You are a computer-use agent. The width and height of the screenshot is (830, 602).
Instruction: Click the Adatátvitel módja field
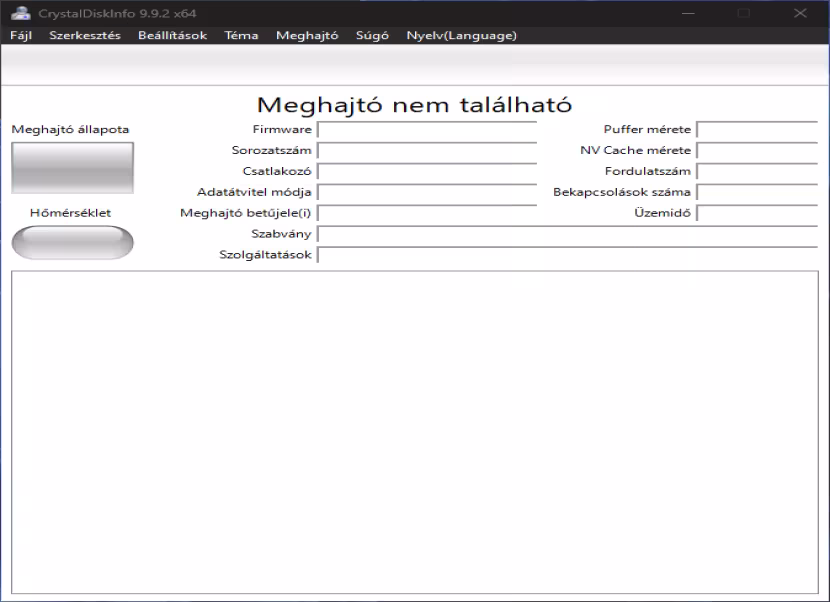[x=427, y=192]
